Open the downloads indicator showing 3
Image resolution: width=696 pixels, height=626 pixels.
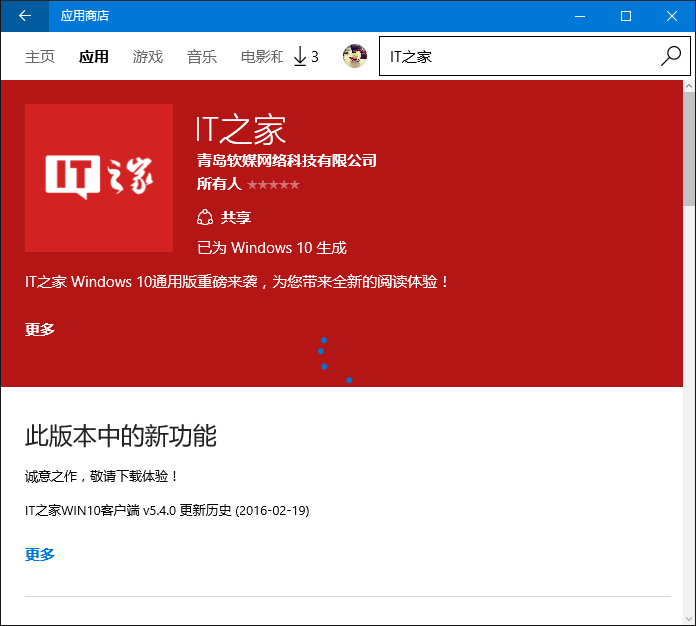coord(306,57)
